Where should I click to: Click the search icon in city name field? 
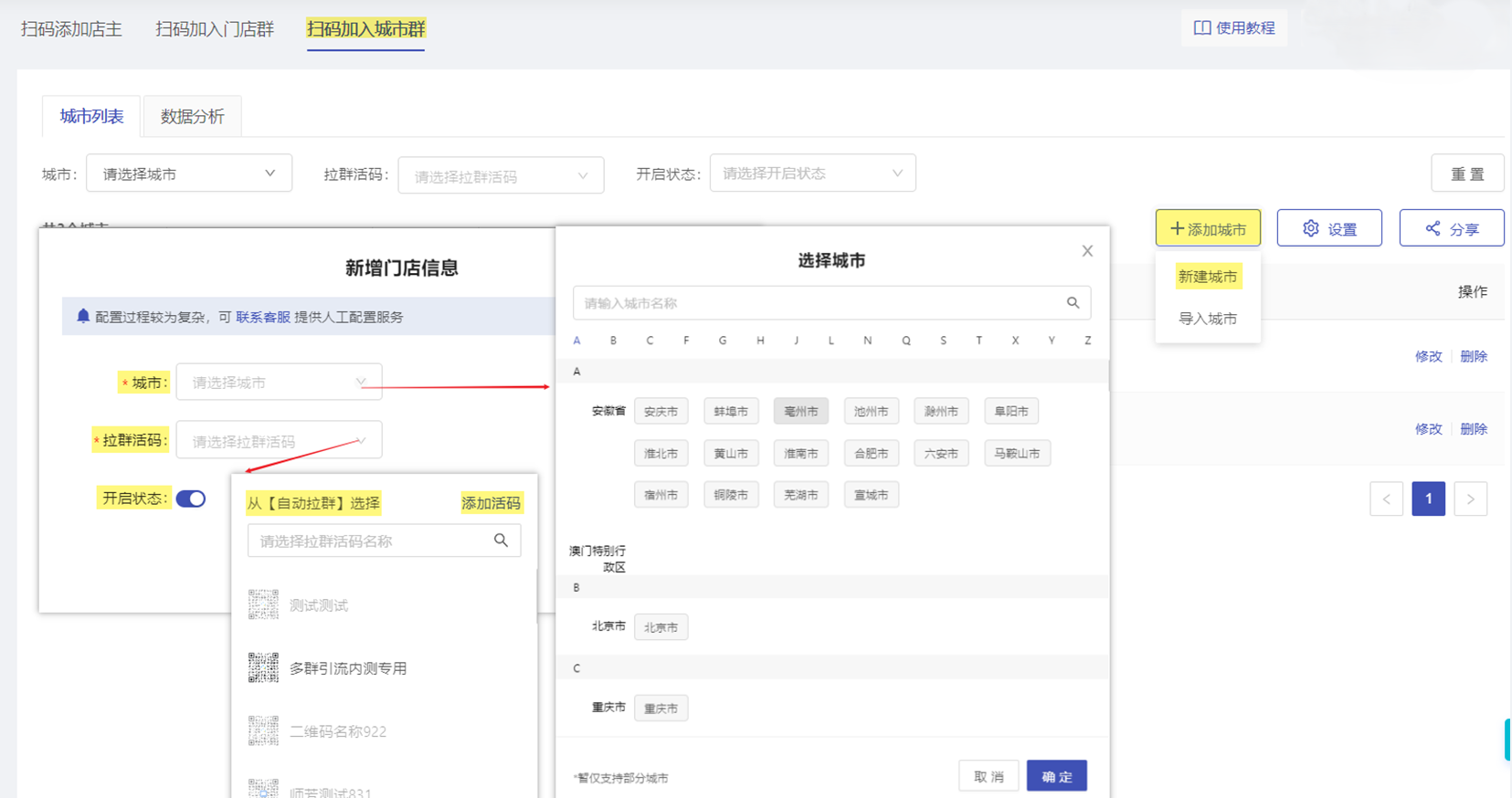tap(1073, 303)
